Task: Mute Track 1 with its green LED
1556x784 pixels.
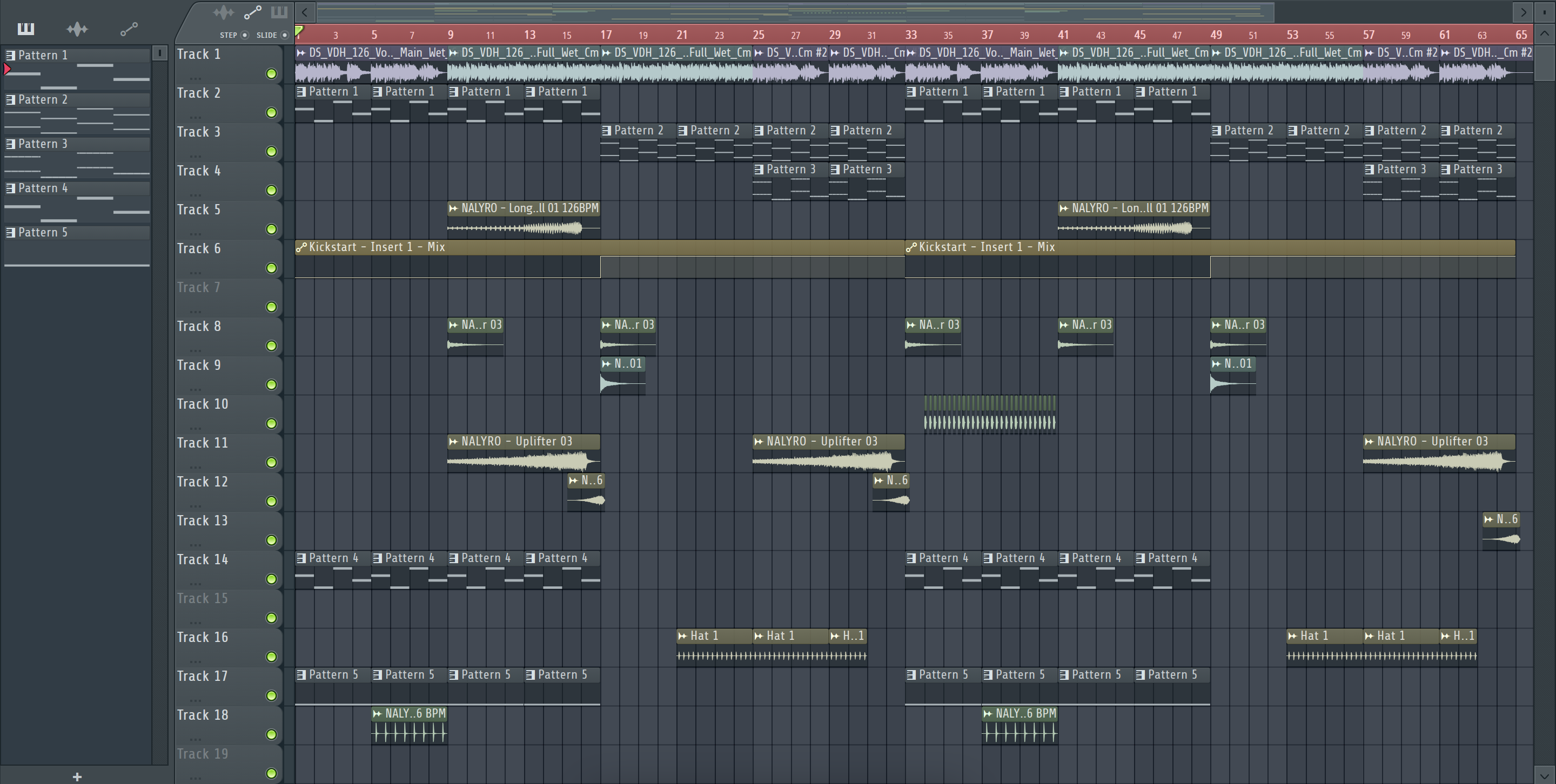Action: pyautogui.click(x=271, y=73)
